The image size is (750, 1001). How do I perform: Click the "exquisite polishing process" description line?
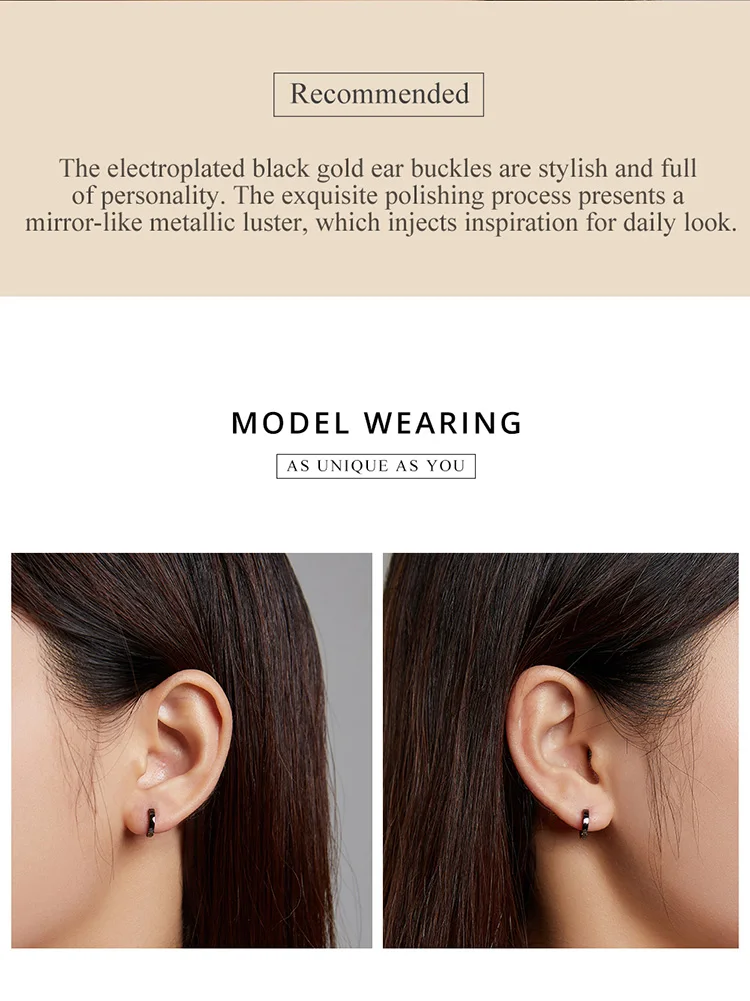(378, 195)
